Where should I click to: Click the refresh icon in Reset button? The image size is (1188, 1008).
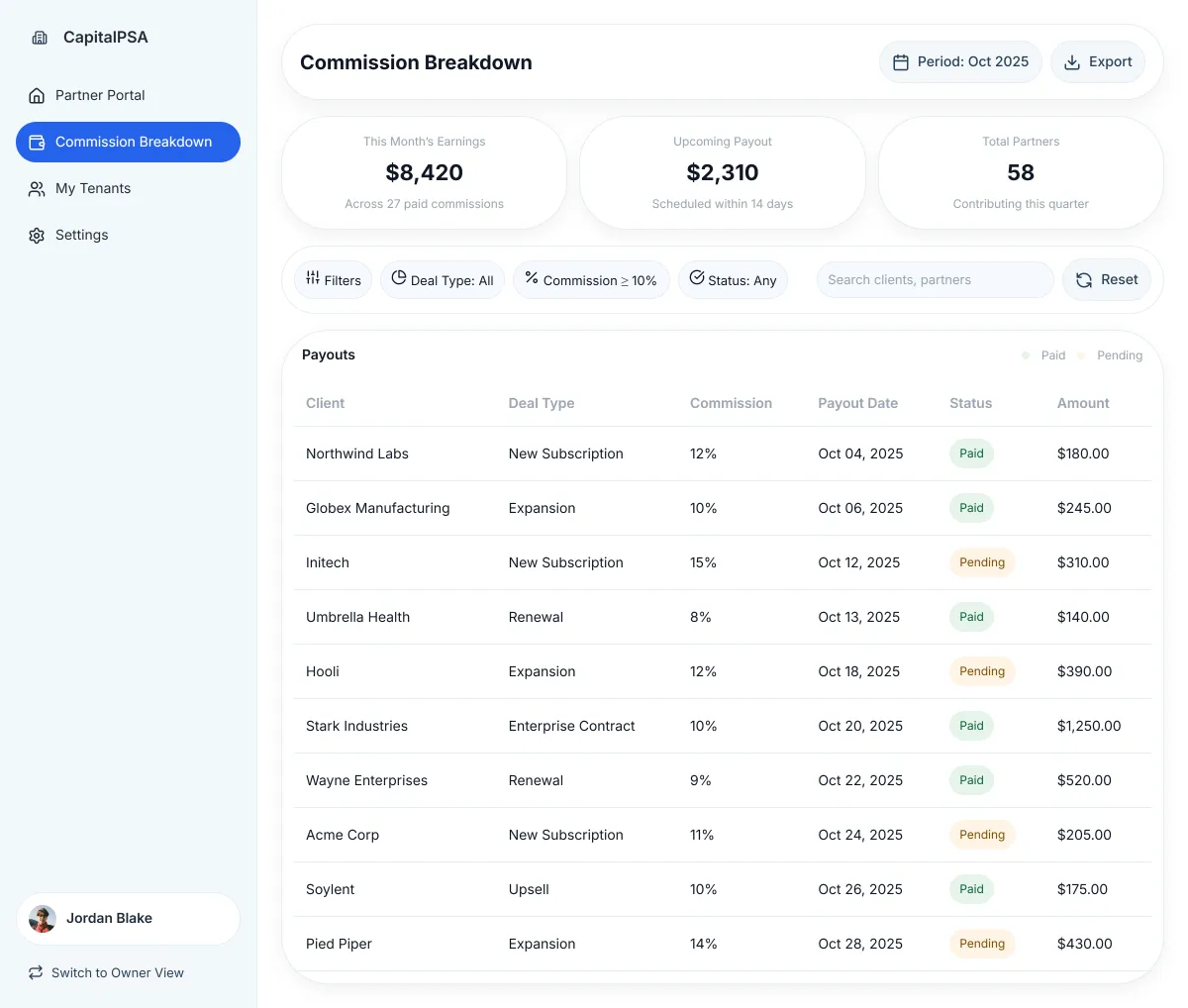point(1084,280)
